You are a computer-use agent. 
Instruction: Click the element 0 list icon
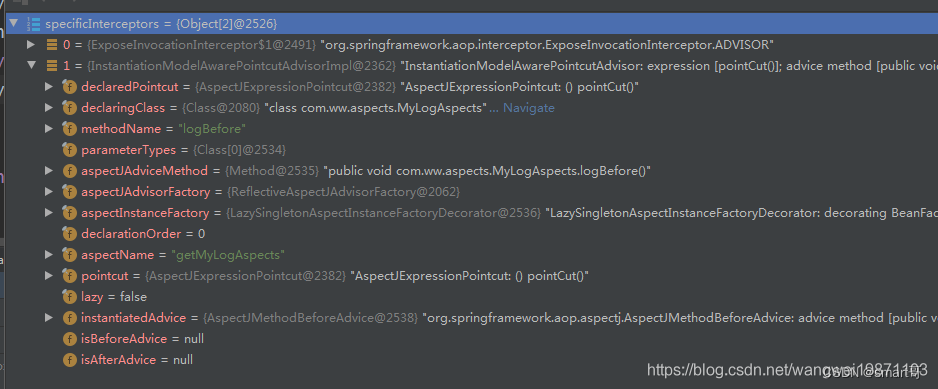click(x=52, y=45)
